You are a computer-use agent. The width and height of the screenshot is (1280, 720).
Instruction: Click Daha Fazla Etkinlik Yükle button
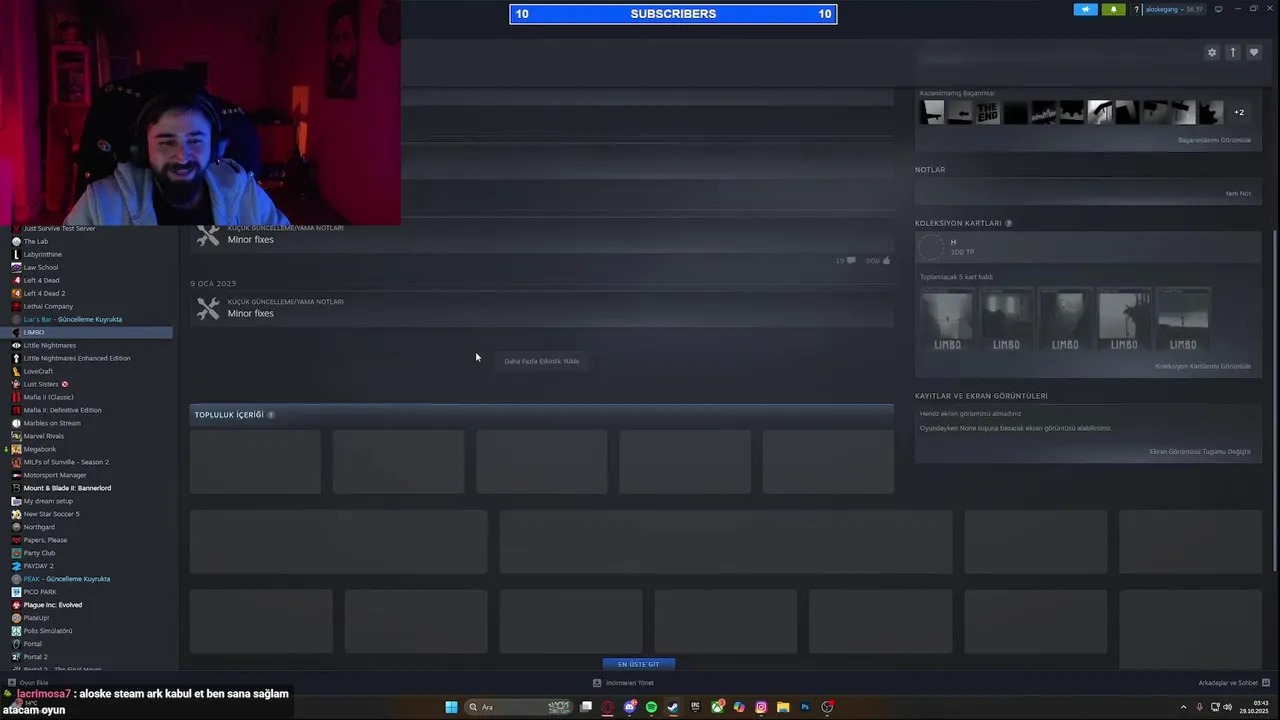[x=541, y=361]
